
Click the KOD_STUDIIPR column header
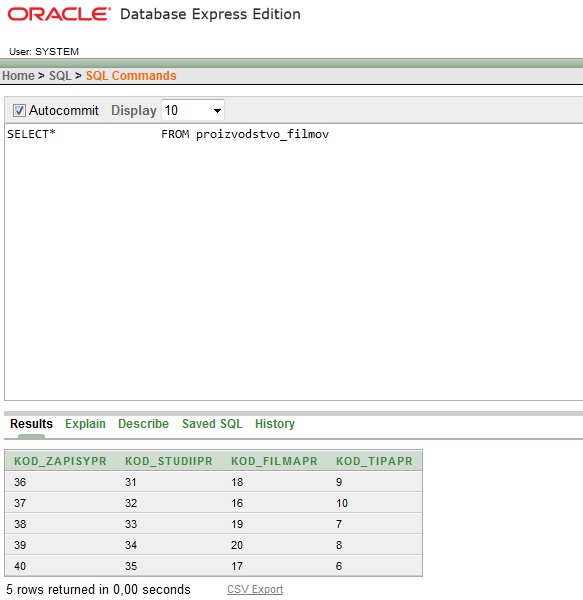(169, 461)
